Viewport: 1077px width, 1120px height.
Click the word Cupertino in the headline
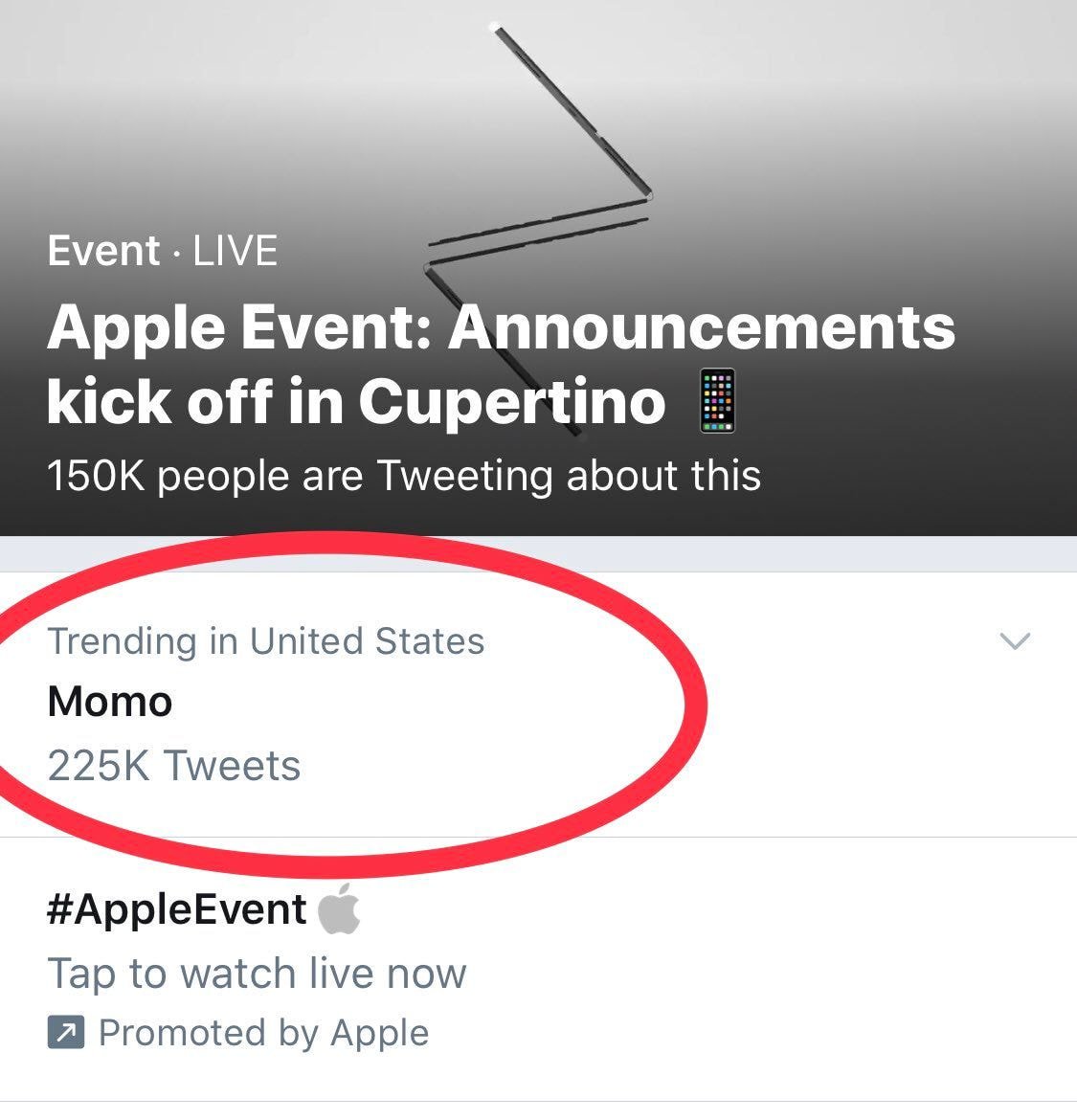point(512,402)
